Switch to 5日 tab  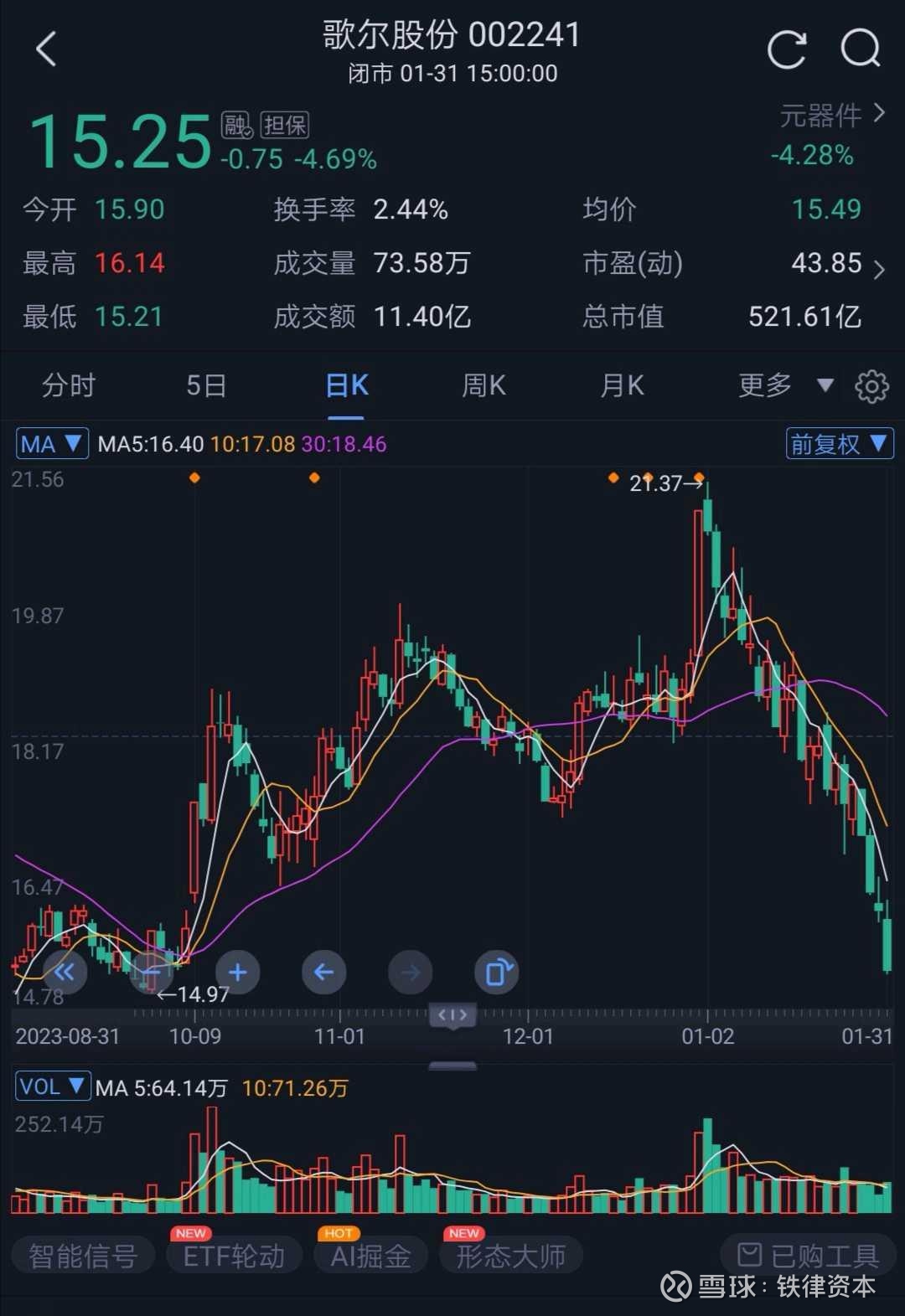(x=206, y=385)
